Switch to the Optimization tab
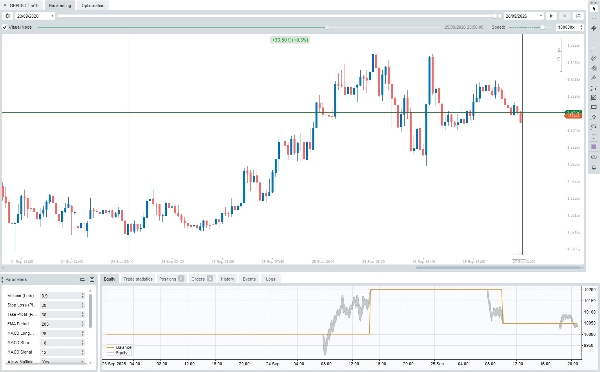Image resolution: width=600 pixels, height=372 pixels. coord(92,5)
